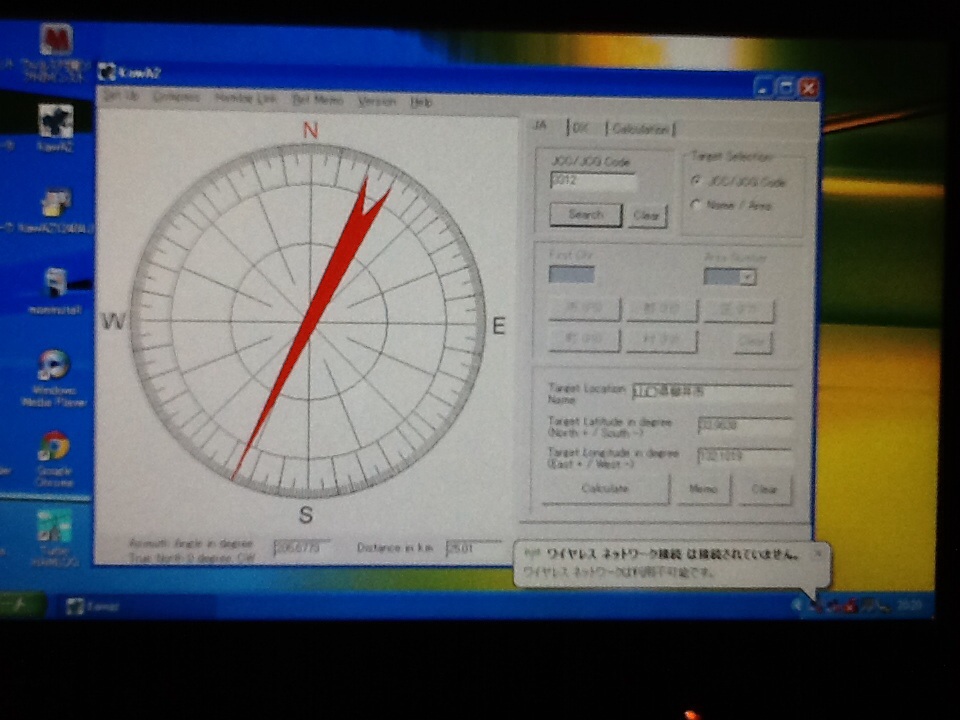This screenshot has height=720, width=960.
Task: Click the taskbar clock
Action: (909, 606)
